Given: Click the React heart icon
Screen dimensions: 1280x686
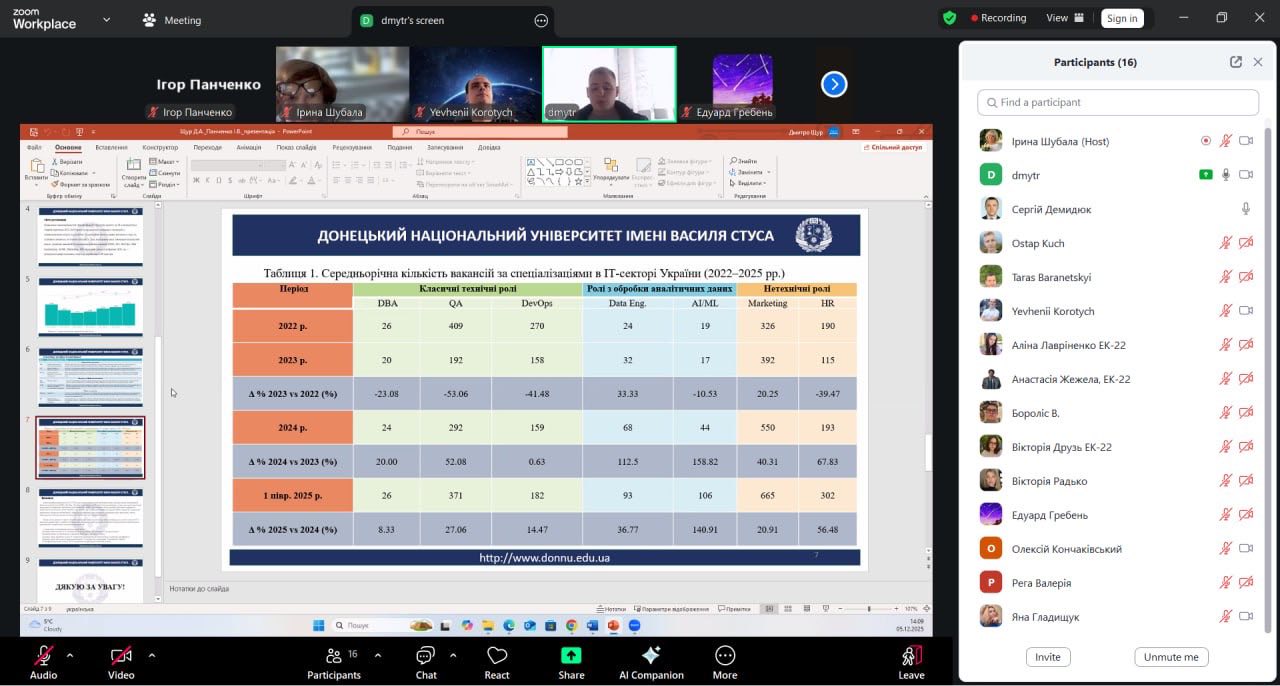Looking at the screenshot, I should point(497,656).
